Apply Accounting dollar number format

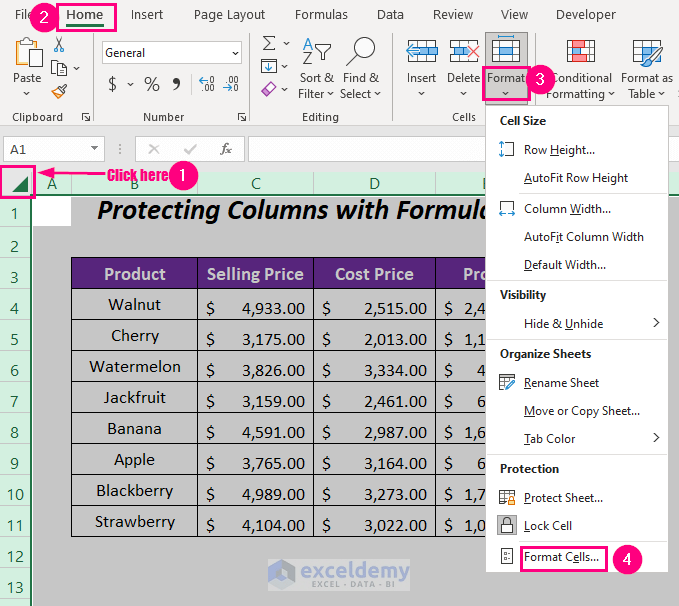pos(113,84)
